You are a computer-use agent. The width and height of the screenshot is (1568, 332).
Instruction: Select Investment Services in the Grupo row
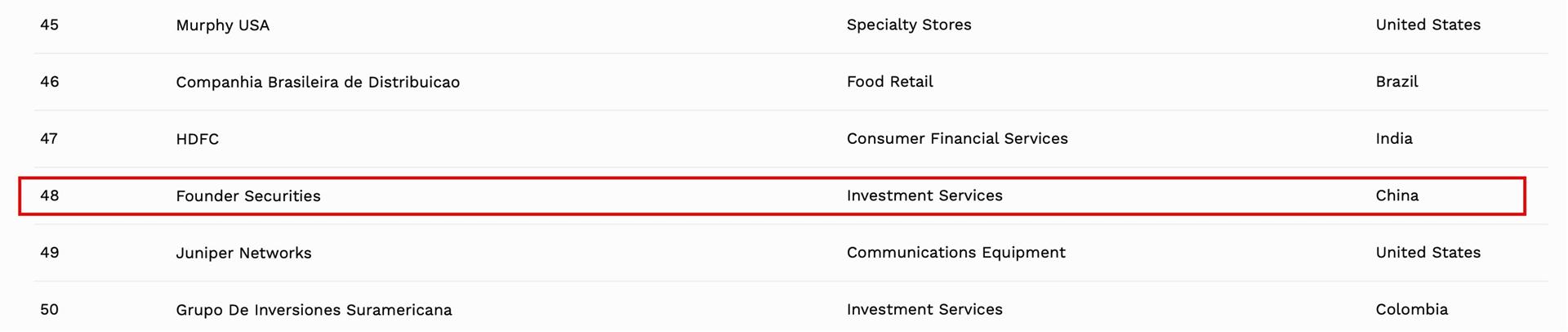924,309
